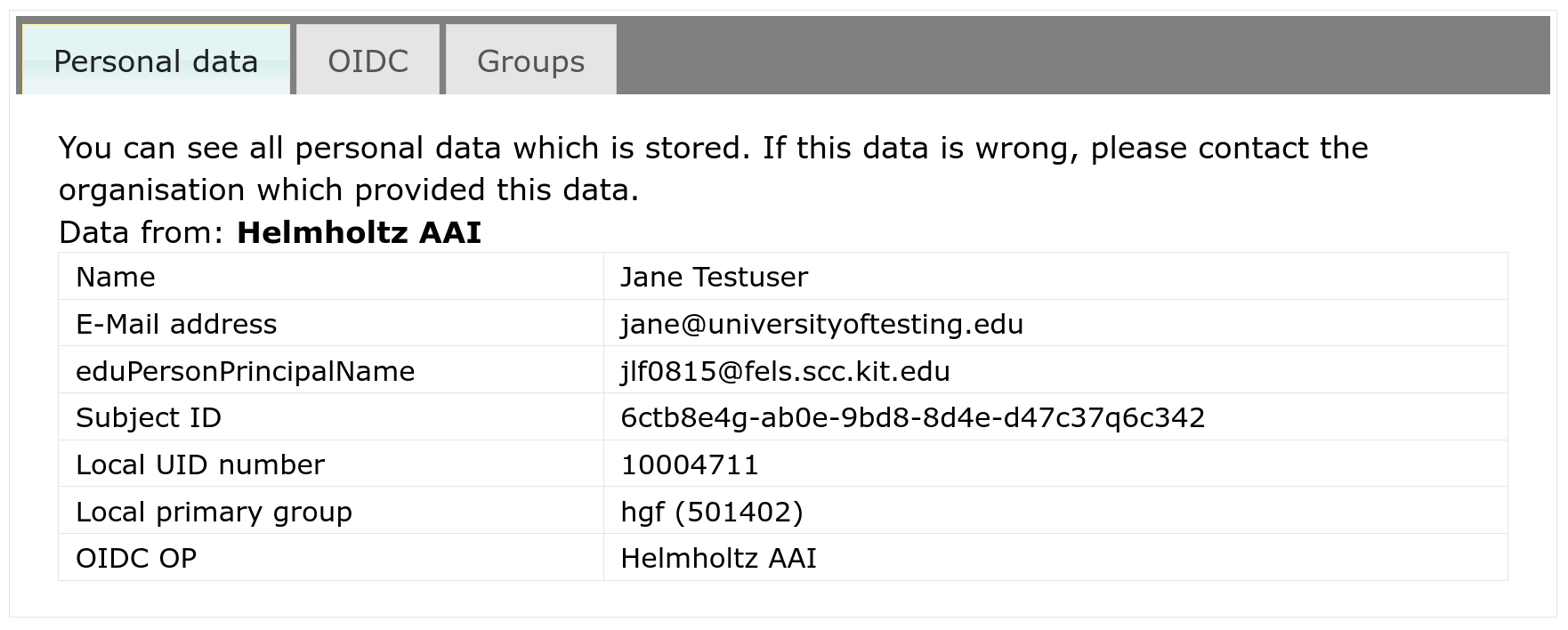
Task: Click the hgf (501402) primary group value
Action: (712, 512)
